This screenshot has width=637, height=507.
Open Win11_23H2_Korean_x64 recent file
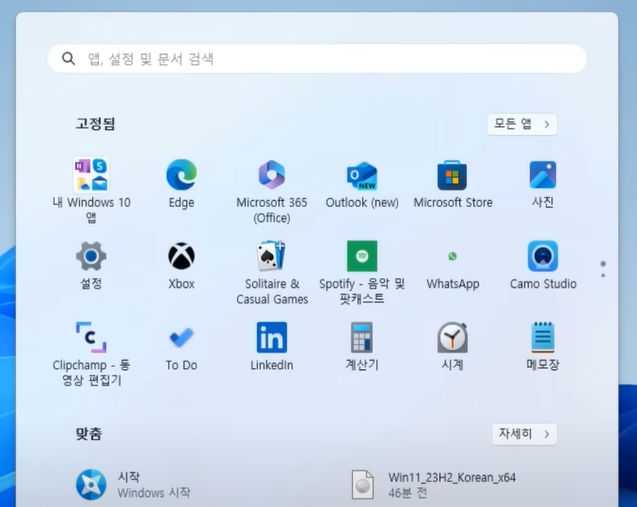(x=434, y=484)
